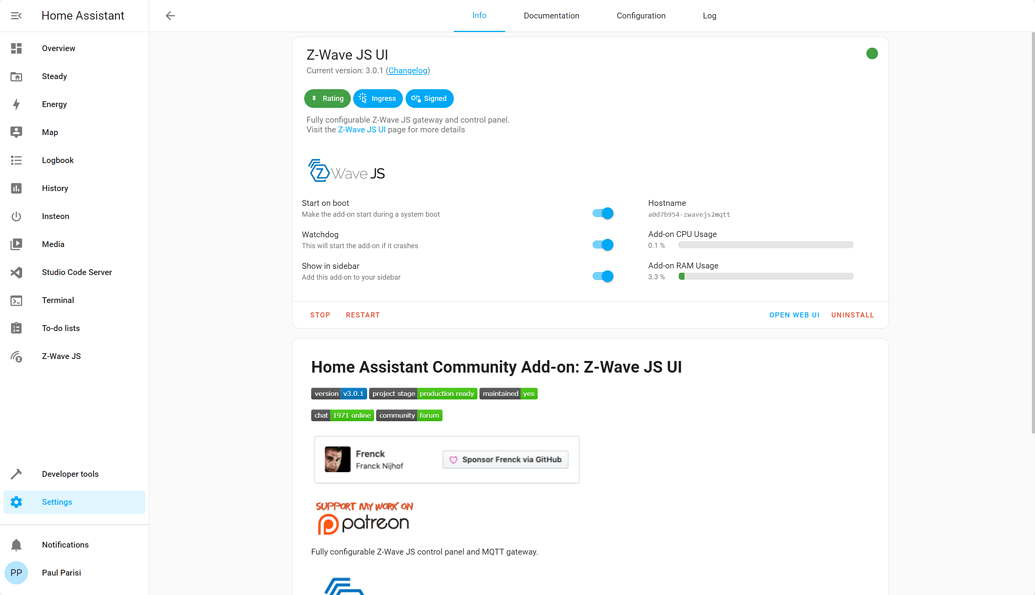Turn off the Watchdog toggle
The width and height of the screenshot is (1035, 595).
(x=603, y=244)
